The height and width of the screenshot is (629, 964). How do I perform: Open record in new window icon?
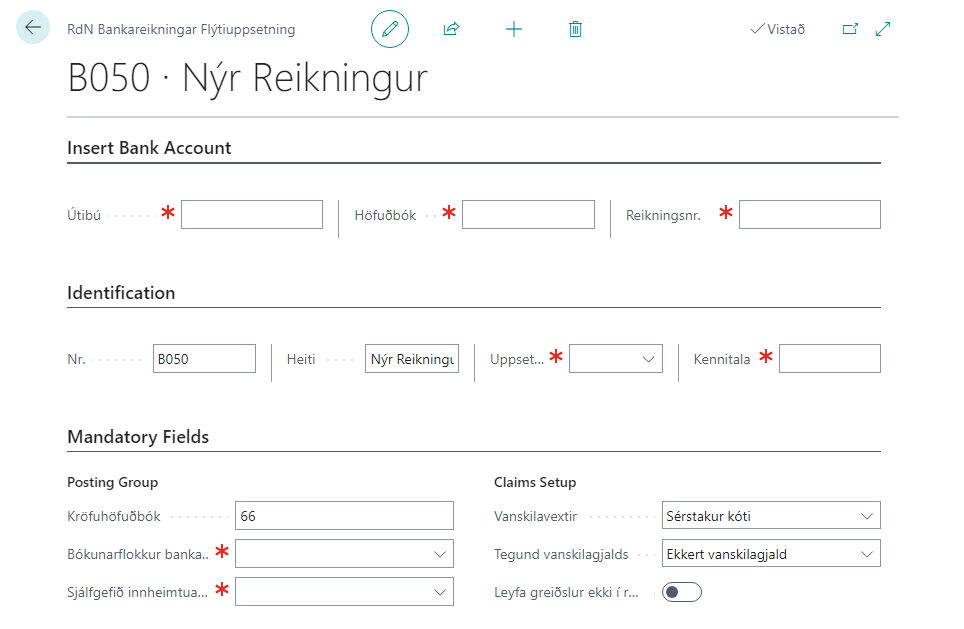(850, 29)
